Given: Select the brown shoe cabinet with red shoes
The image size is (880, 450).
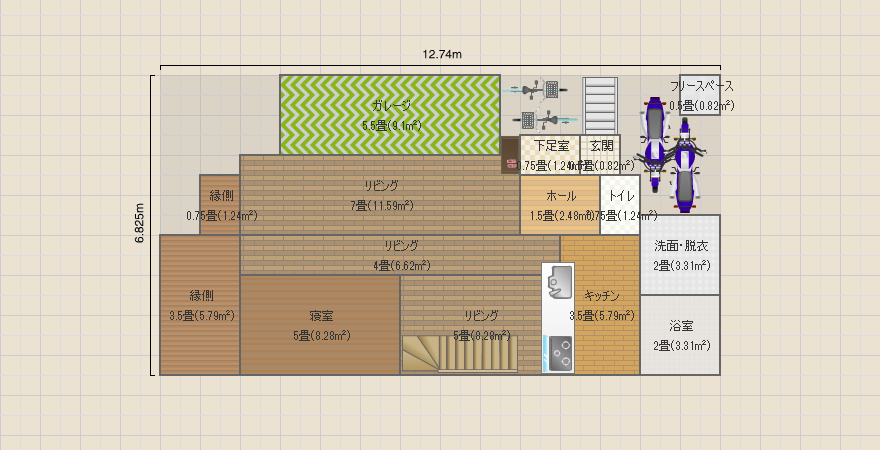Looking at the screenshot, I should click(510, 155).
